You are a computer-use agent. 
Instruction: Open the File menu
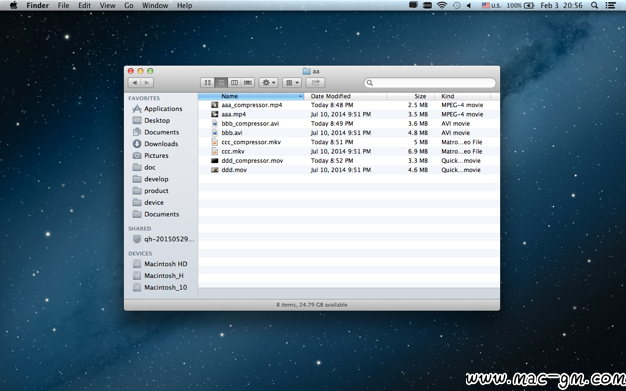tap(63, 5)
